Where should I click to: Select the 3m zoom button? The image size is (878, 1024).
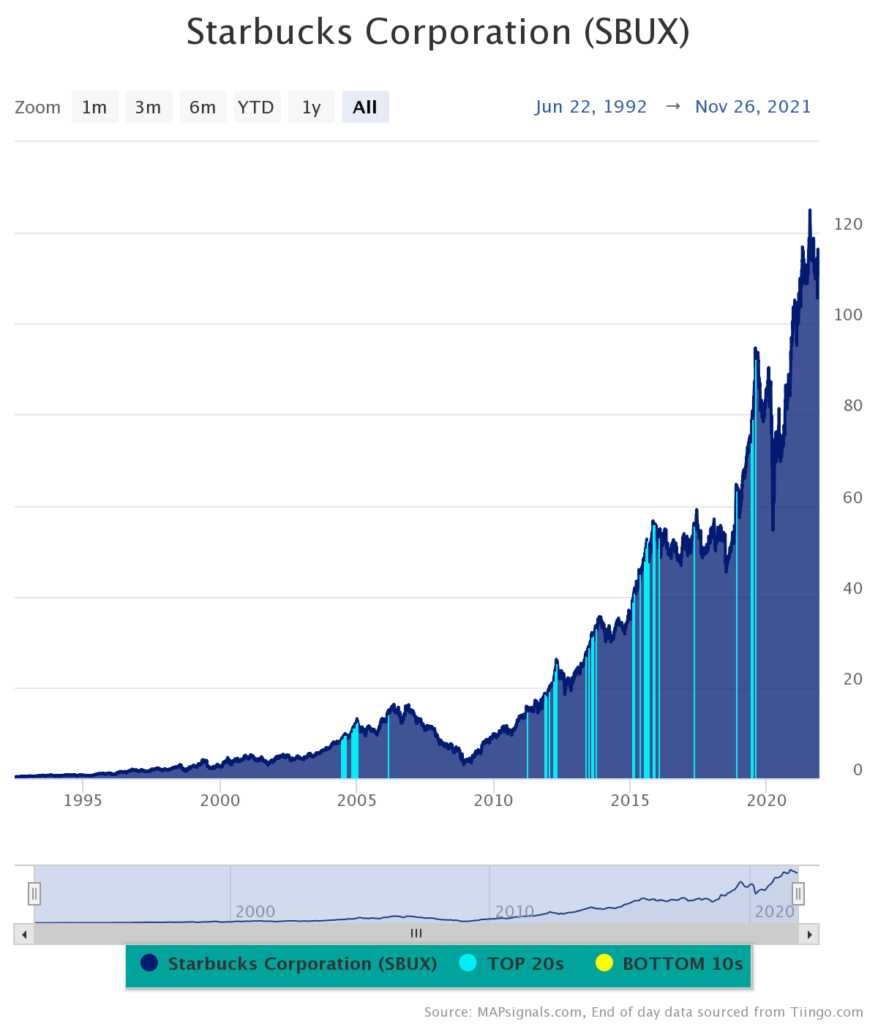pyautogui.click(x=148, y=107)
